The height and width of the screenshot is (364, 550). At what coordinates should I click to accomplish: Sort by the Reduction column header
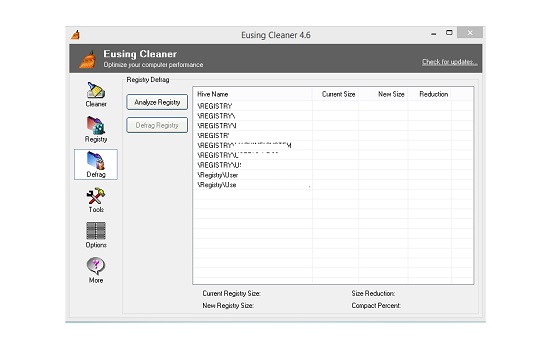pos(430,94)
